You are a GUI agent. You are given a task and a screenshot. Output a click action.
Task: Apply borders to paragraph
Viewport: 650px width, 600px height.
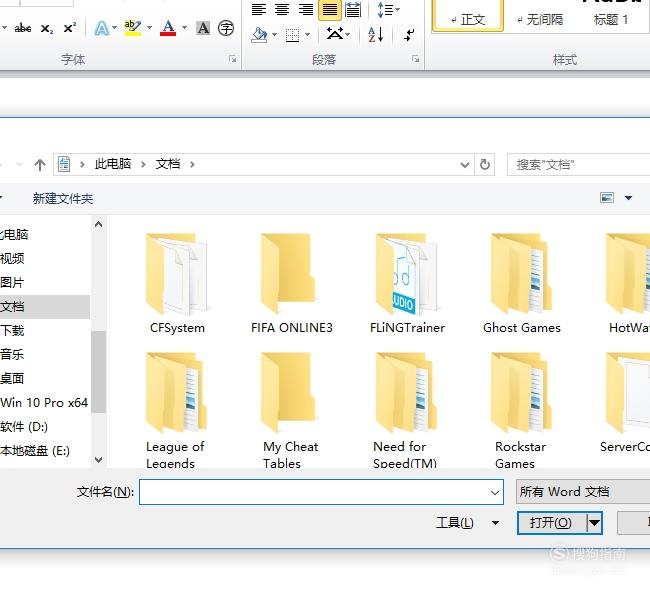293,35
